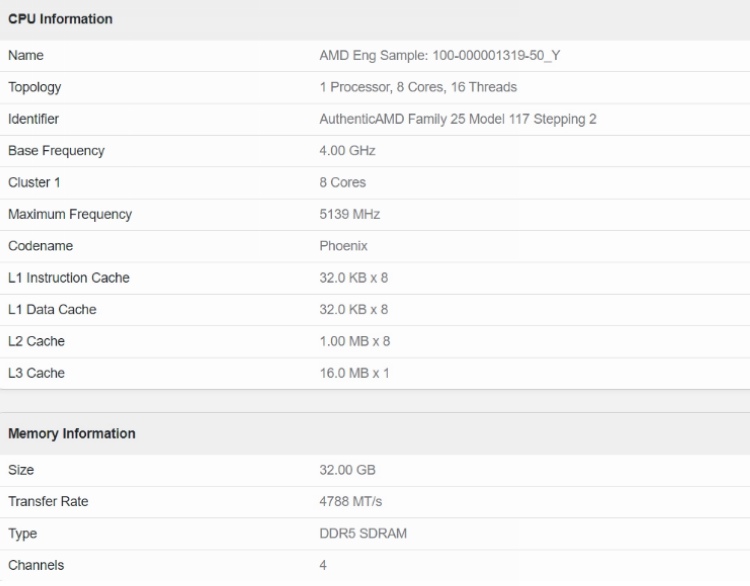Click the Cluster 1 row label

(33, 182)
